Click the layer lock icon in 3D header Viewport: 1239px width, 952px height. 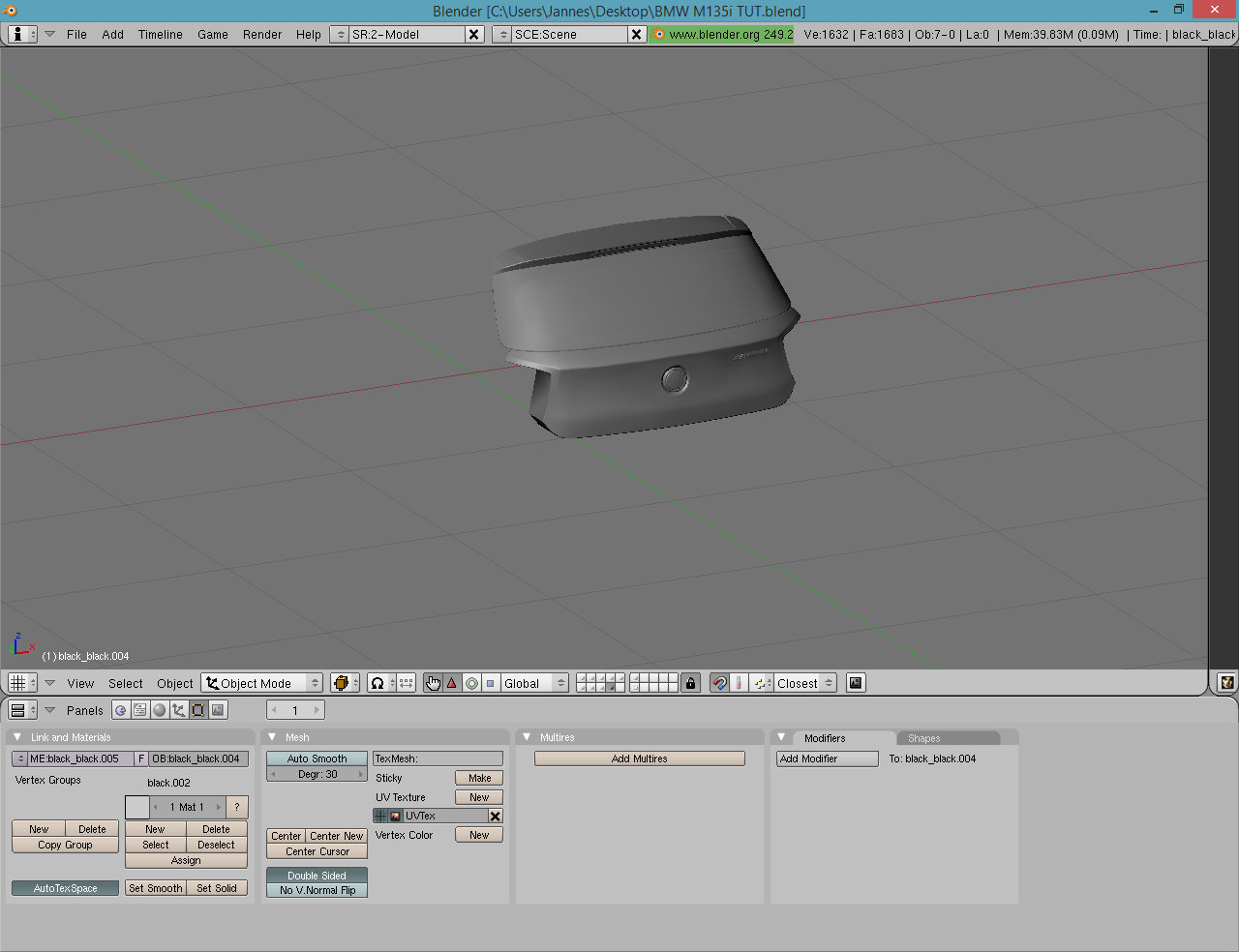point(690,683)
